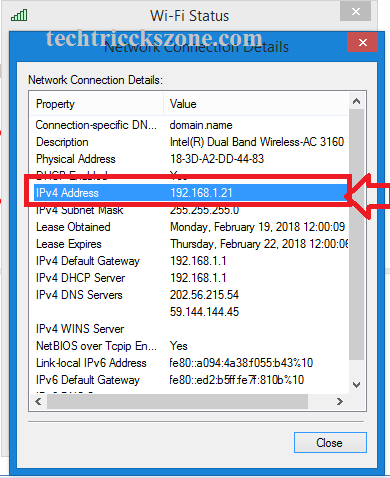Click the vertical scrollbar down arrow
Screen dimensions: 390x478
pyautogui.click(x=356, y=385)
